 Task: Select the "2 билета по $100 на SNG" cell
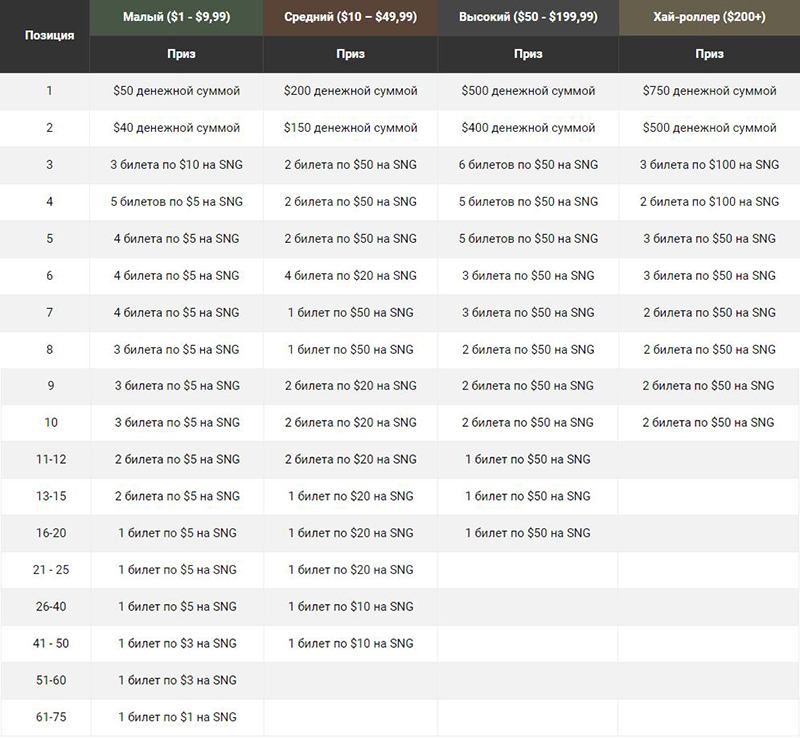709,202
